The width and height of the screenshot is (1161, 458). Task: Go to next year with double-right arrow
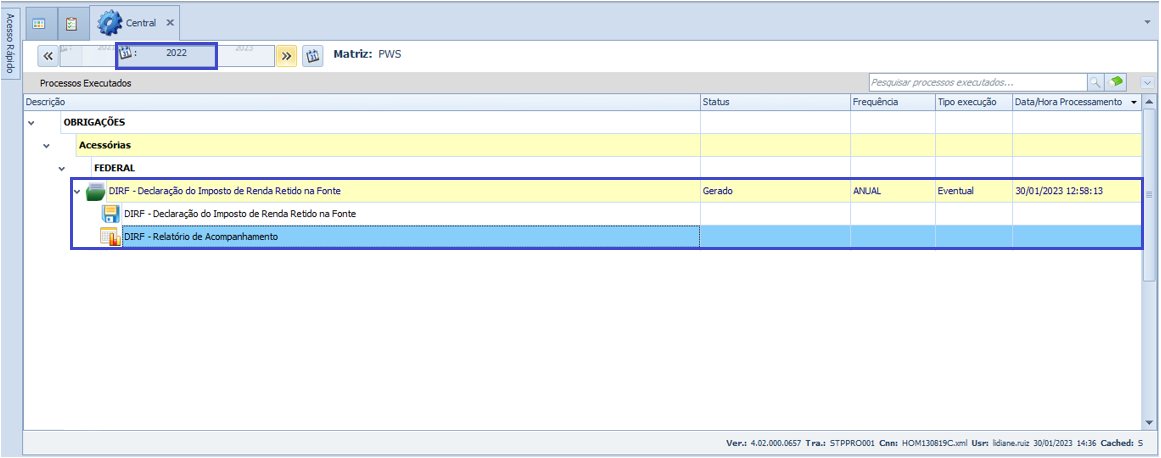point(287,56)
